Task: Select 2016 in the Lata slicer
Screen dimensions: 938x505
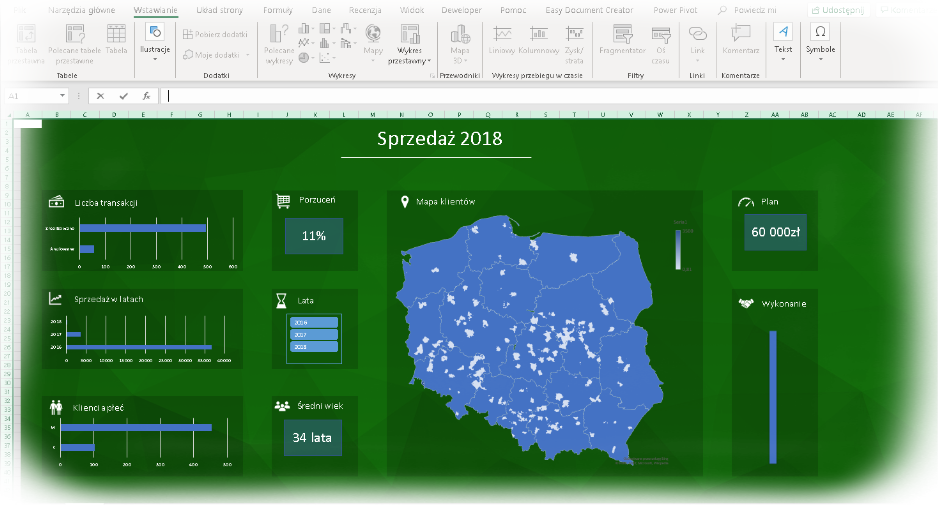Action: coord(313,323)
